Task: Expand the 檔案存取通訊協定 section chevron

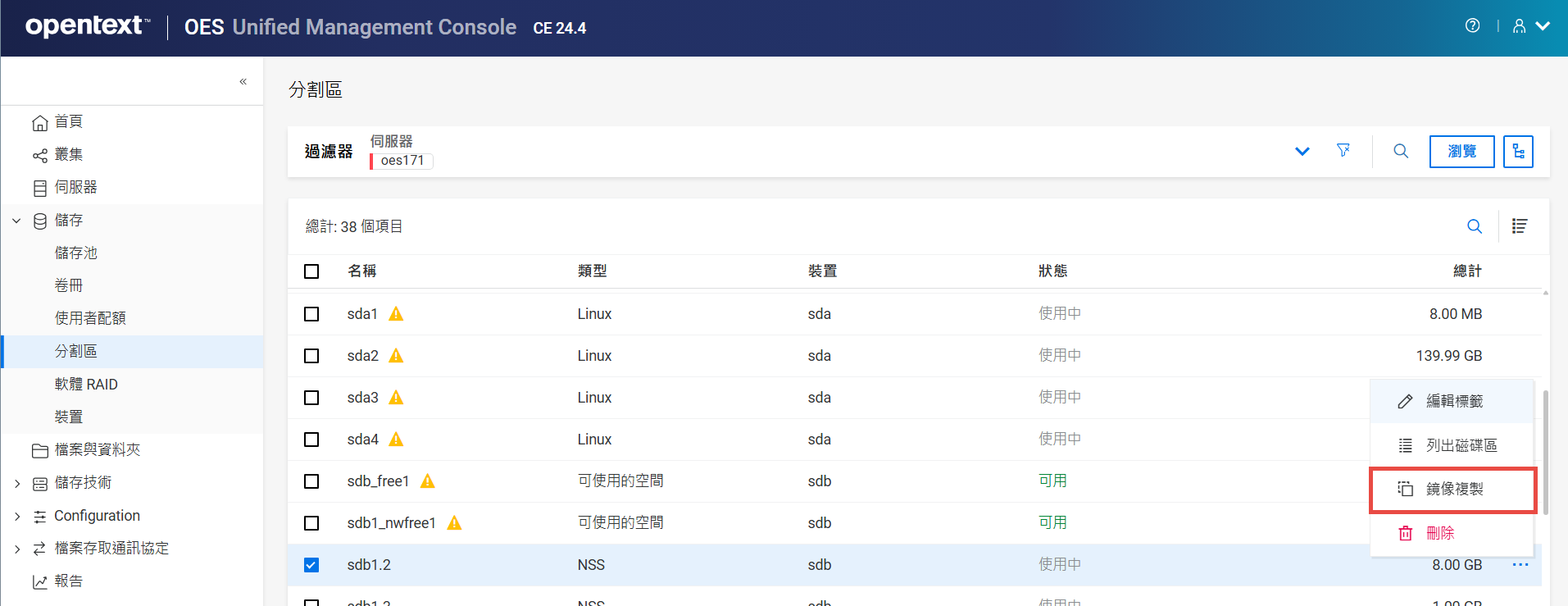Action: tap(17, 549)
